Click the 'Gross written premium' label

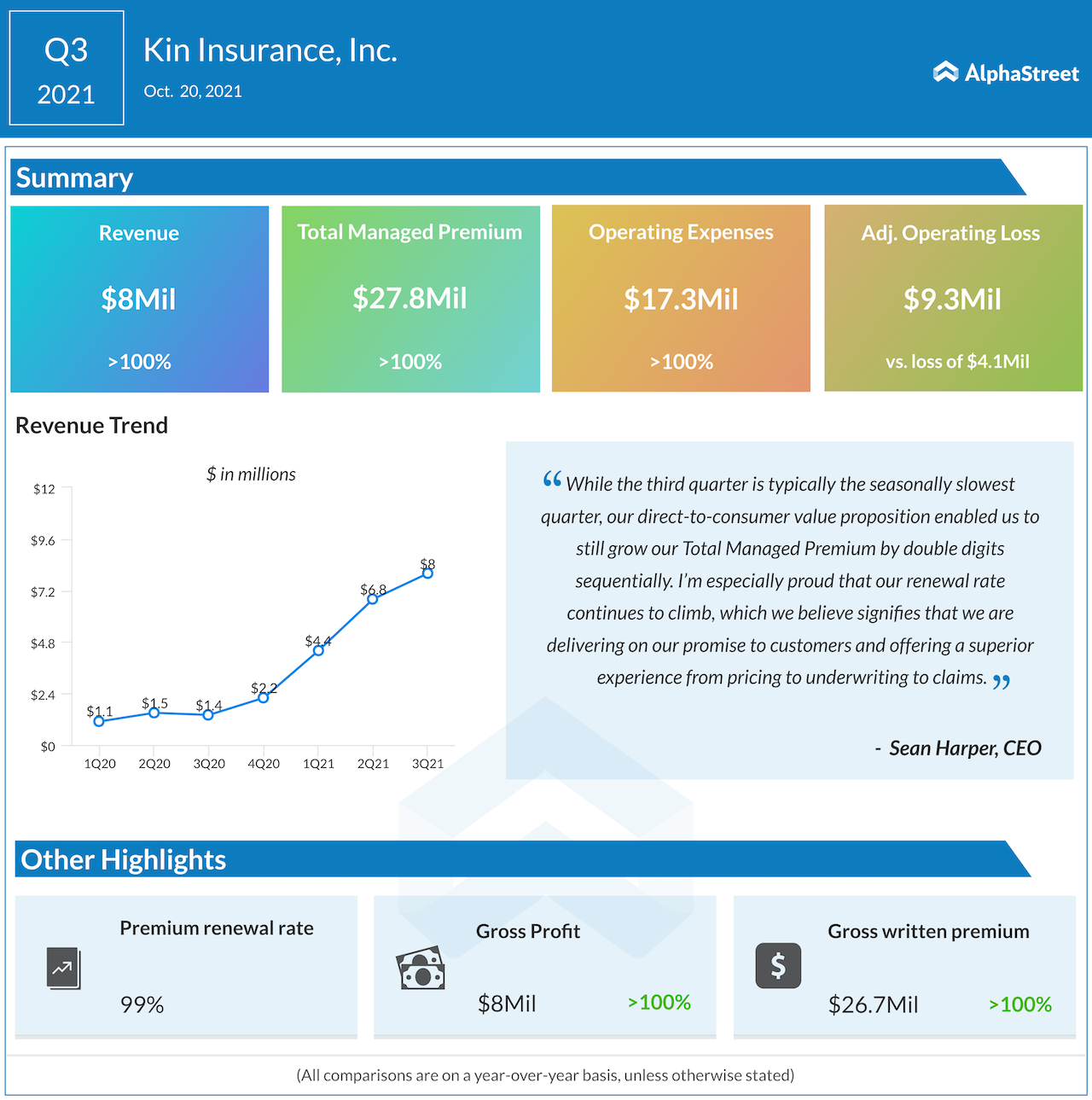point(928,931)
